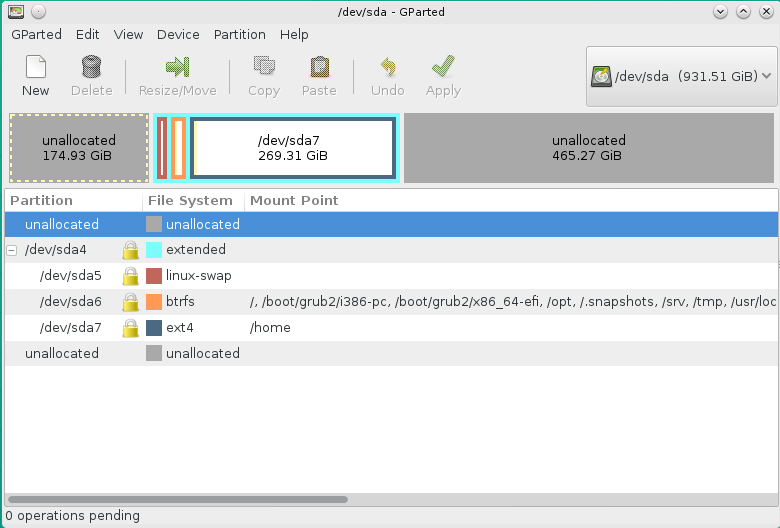This screenshot has height=528, width=780.
Task: Click the orange btrfs color swatch
Action: click(154, 302)
